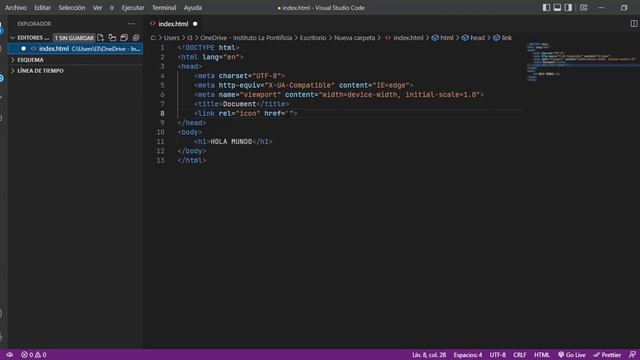Click the meta viewport line
This screenshot has height=360, width=640.
pos(339,95)
